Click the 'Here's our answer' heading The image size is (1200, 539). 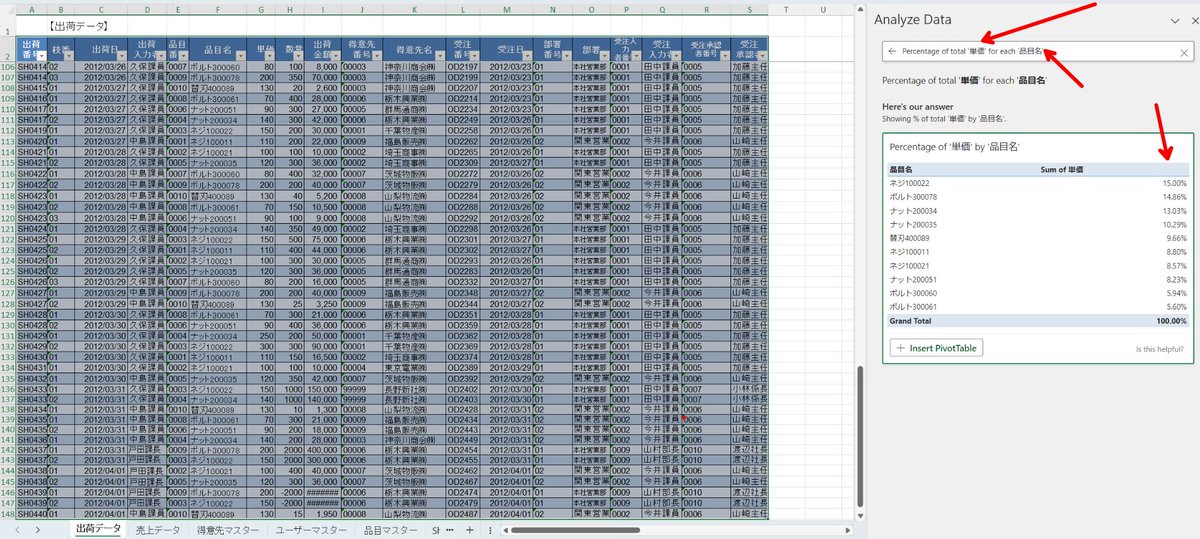[919, 106]
